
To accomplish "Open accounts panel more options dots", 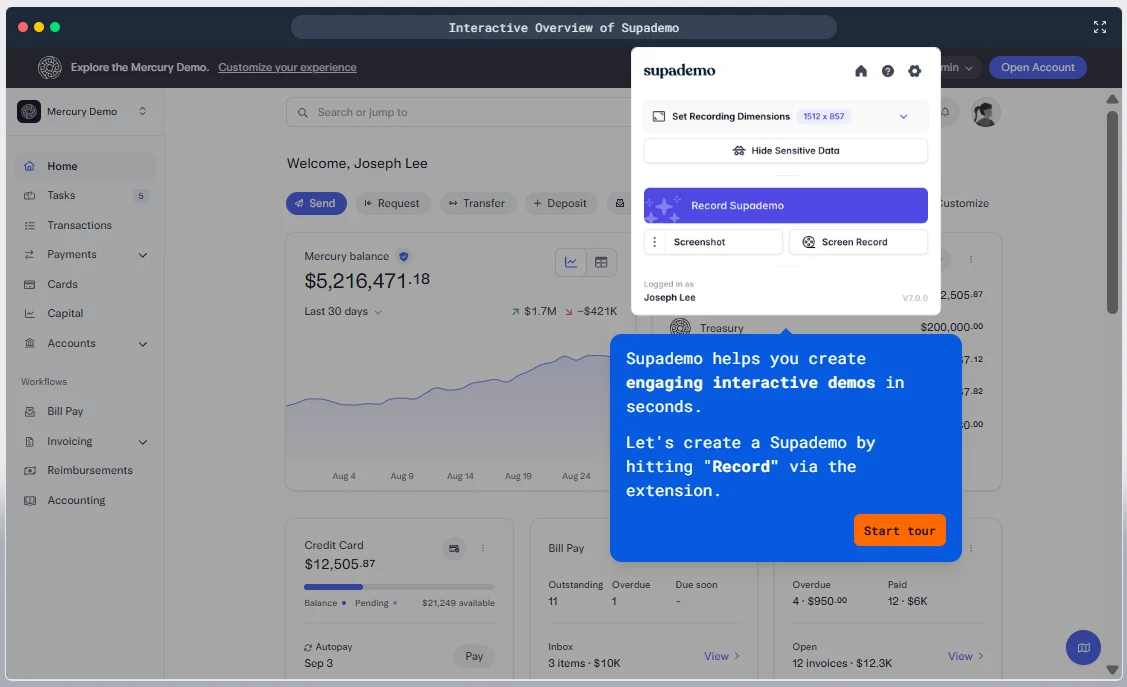I will [x=970, y=259].
